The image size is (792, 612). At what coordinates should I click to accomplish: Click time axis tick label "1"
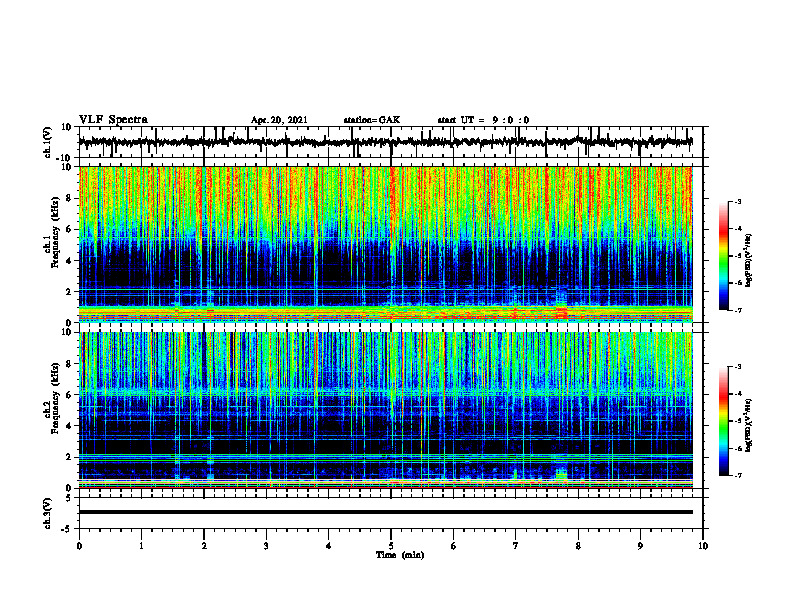point(141,546)
